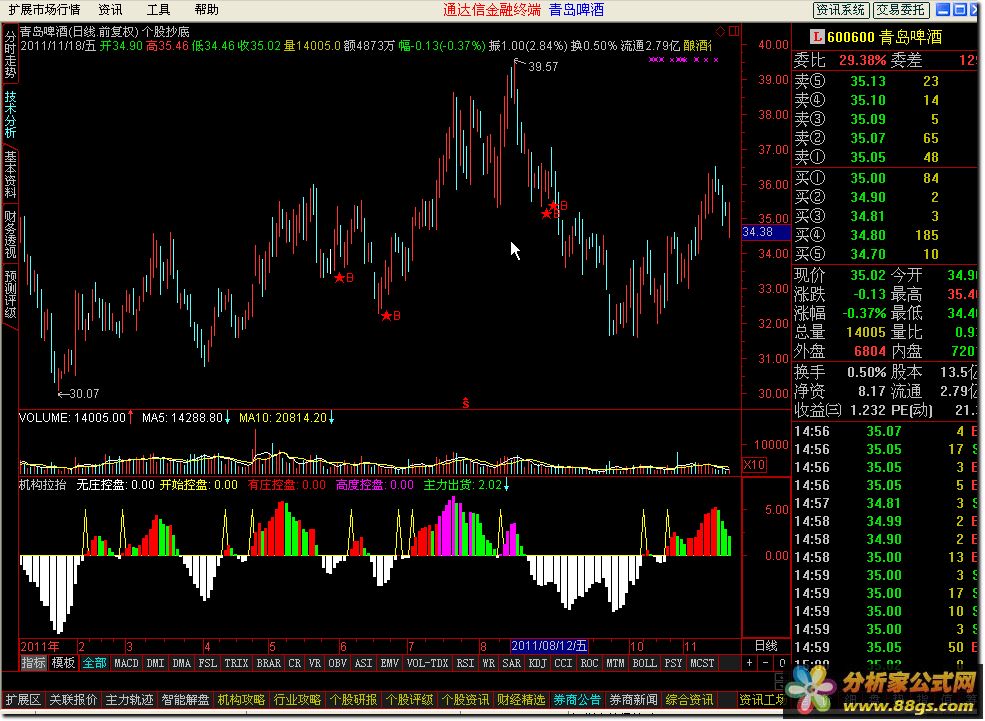Screen dimensions: 985x721
Task: Switch indicator to FSL
Action: (x=207, y=663)
